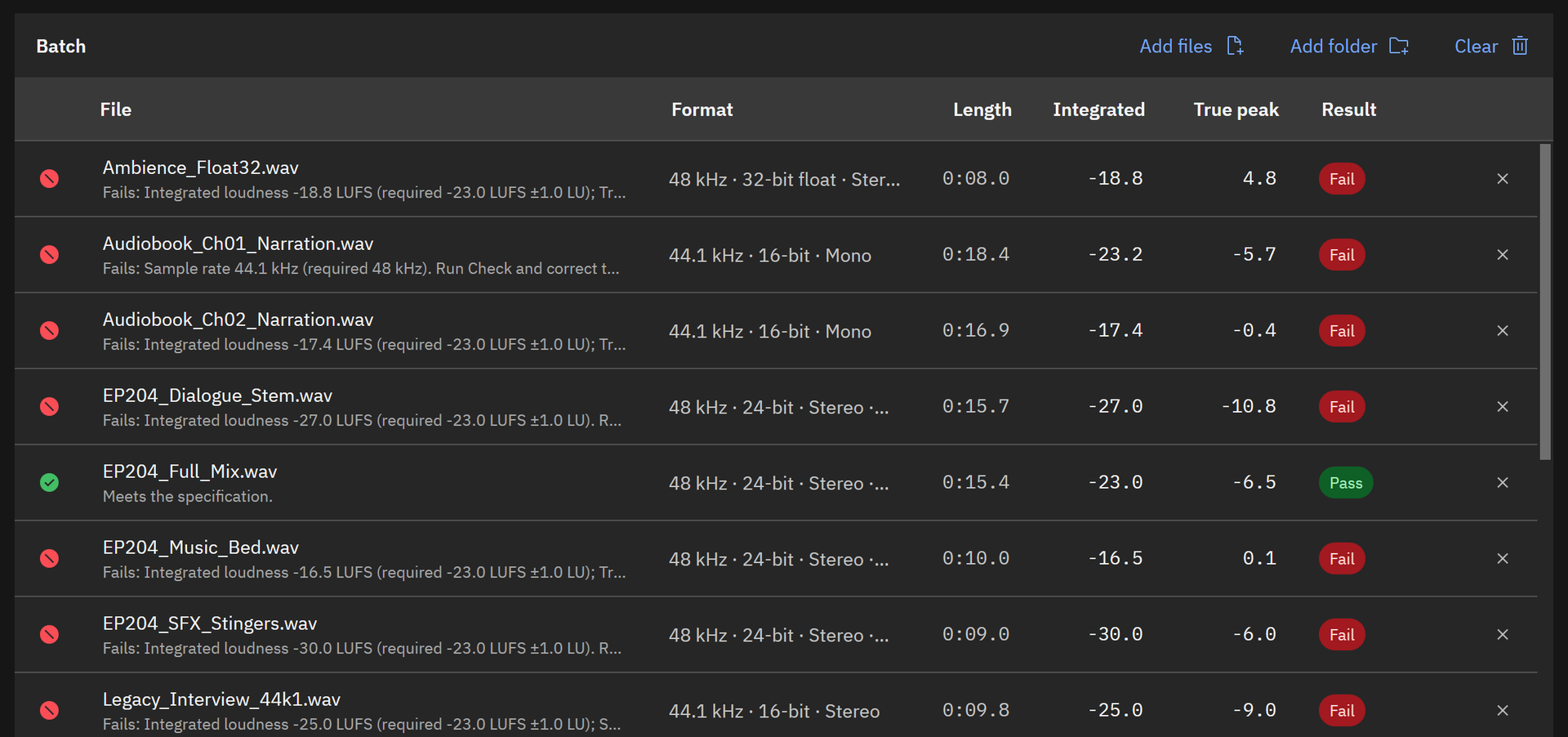The width and height of the screenshot is (1568, 737).
Task: Click the True peak column header
Action: pyautogui.click(x=1236, y=110)
